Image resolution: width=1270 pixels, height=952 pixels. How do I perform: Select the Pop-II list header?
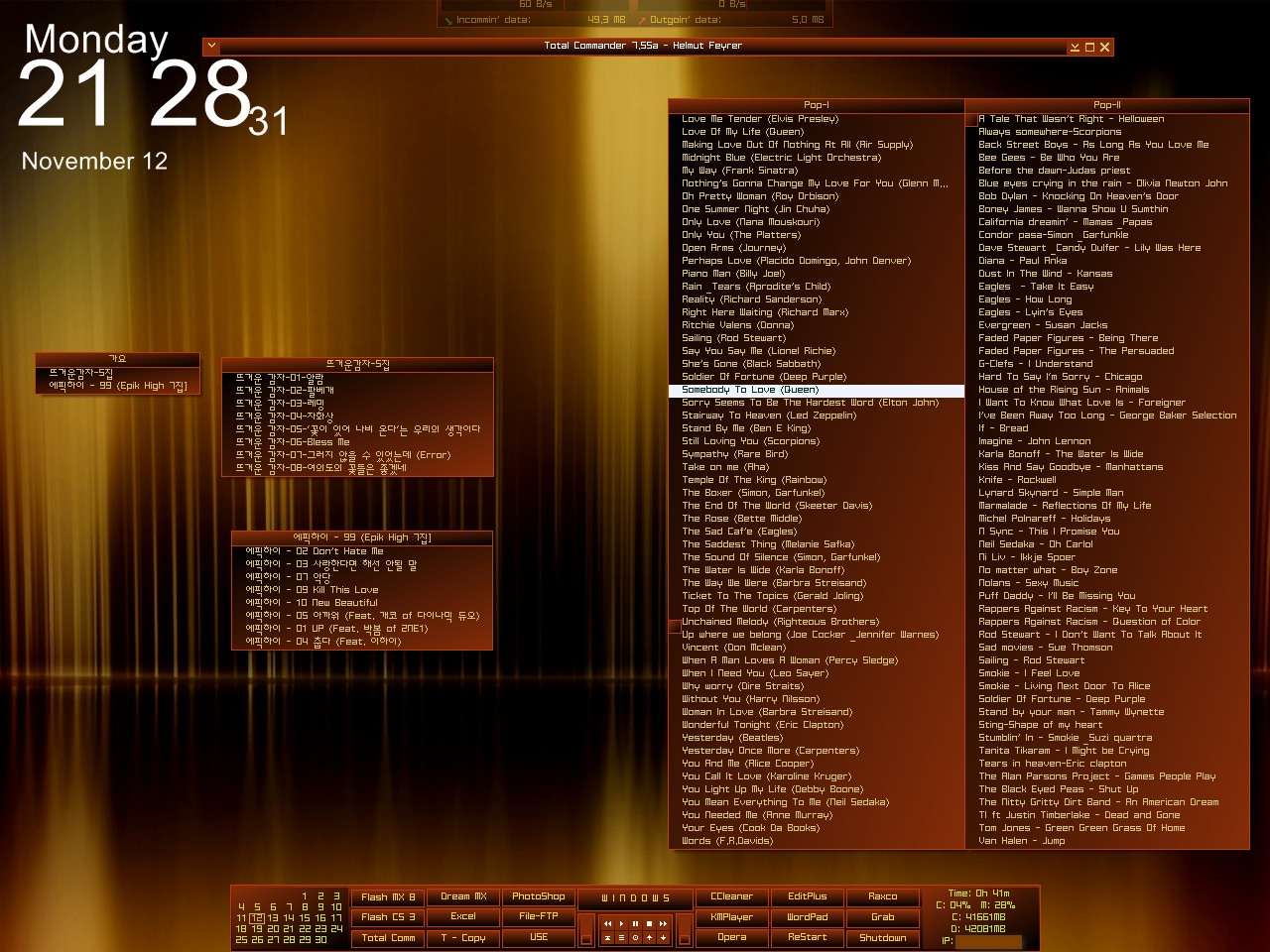click(1107, 105)
